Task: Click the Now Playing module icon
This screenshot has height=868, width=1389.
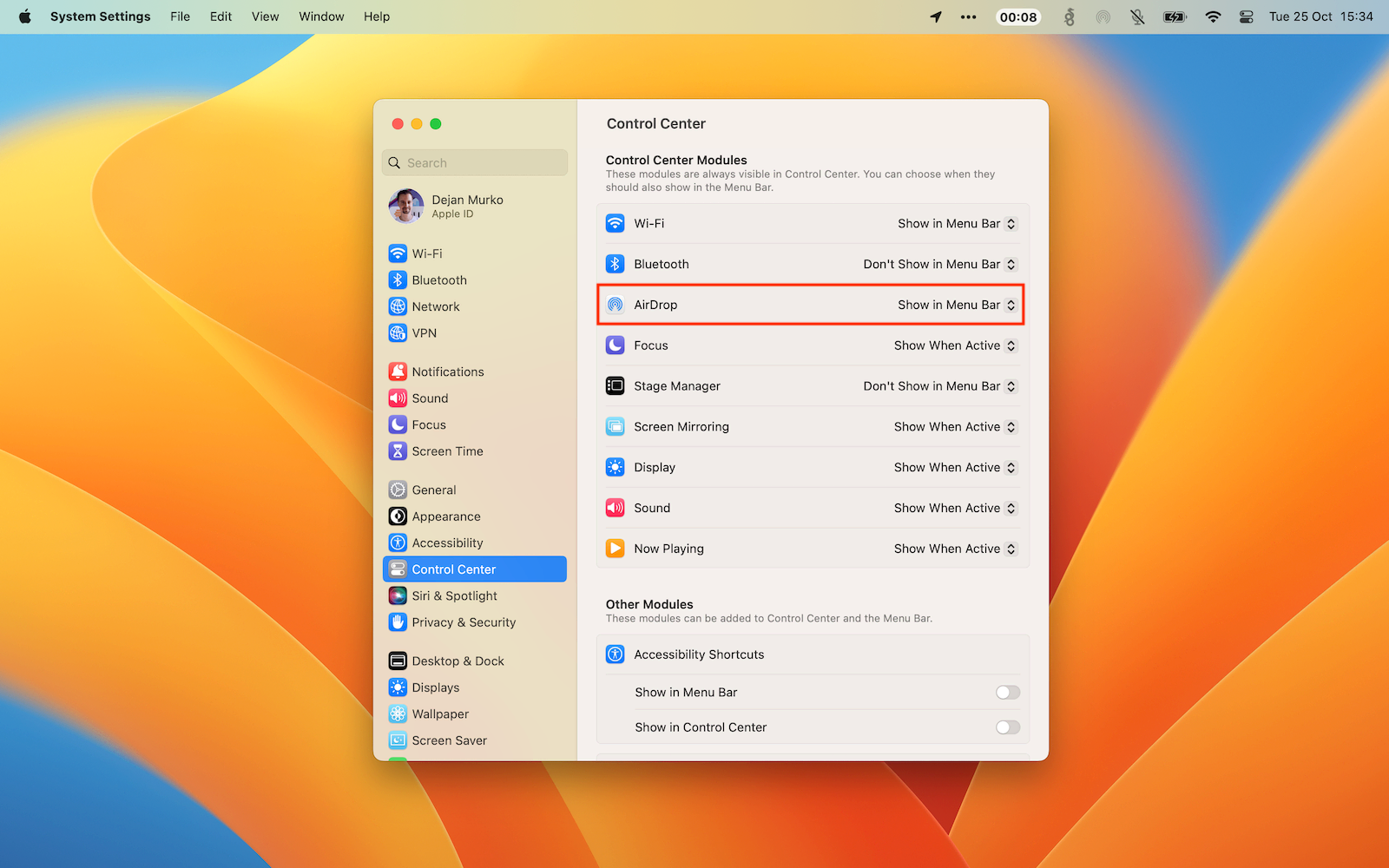Action: 616,549
